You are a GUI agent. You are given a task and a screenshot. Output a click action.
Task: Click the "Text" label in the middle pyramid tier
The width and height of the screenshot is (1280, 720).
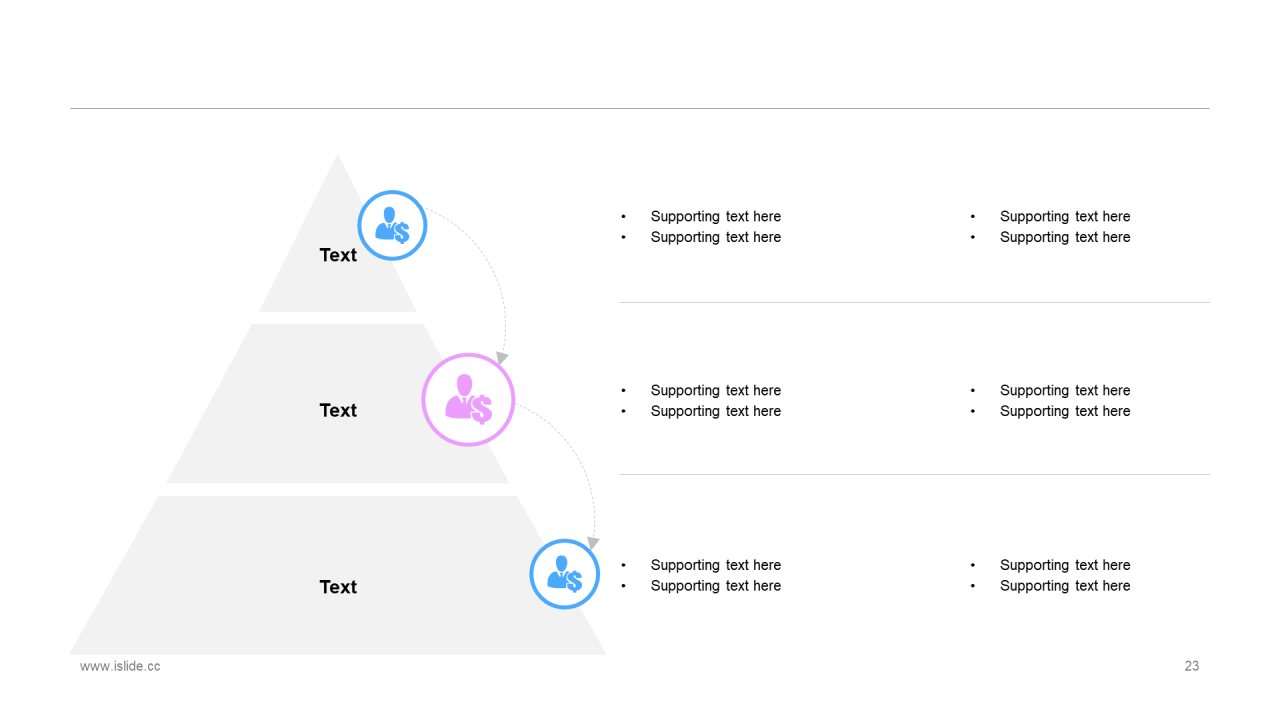[338, 410]
